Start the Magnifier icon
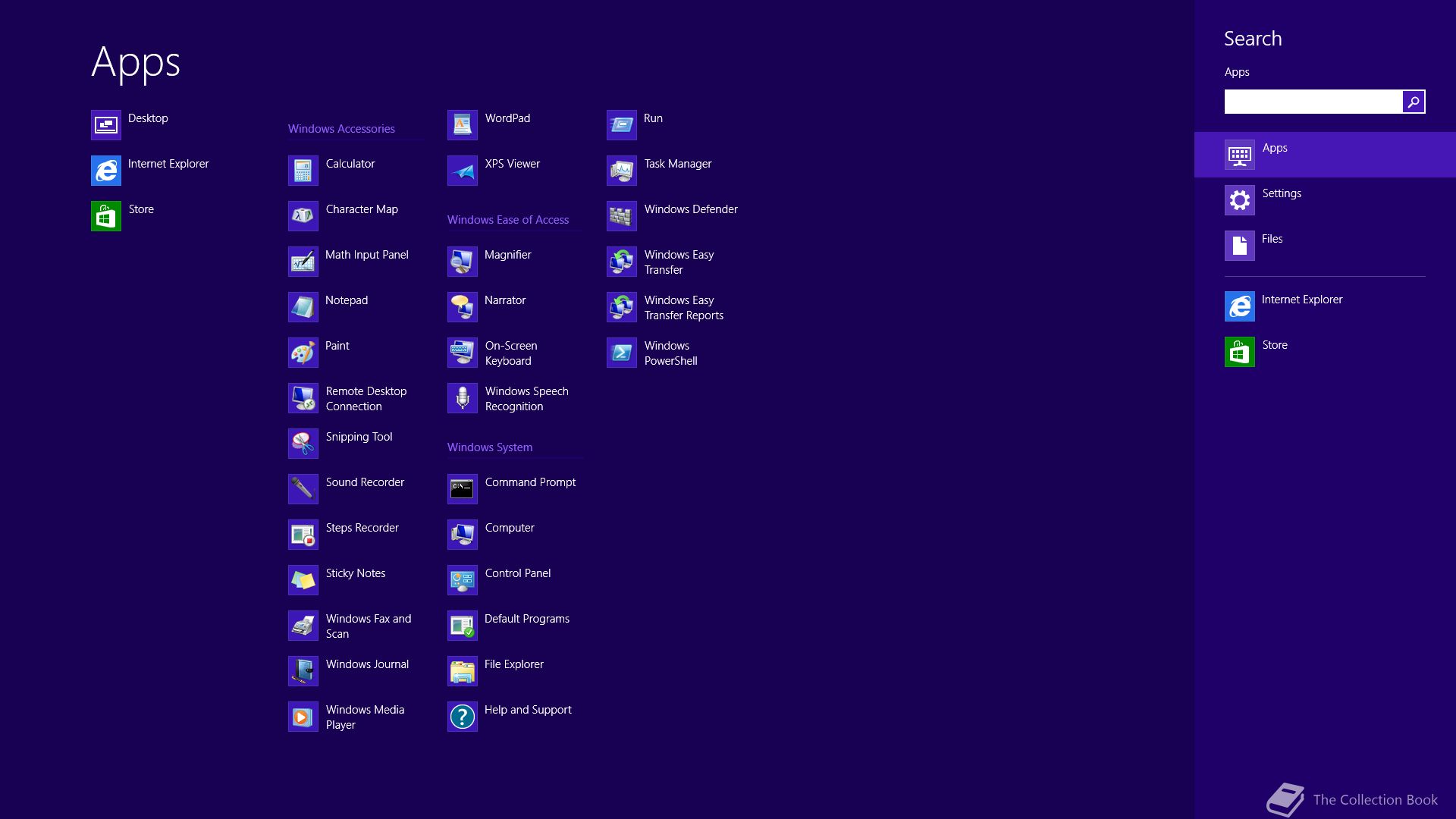This screenshot has width=1456, height=819. (463, 262)
